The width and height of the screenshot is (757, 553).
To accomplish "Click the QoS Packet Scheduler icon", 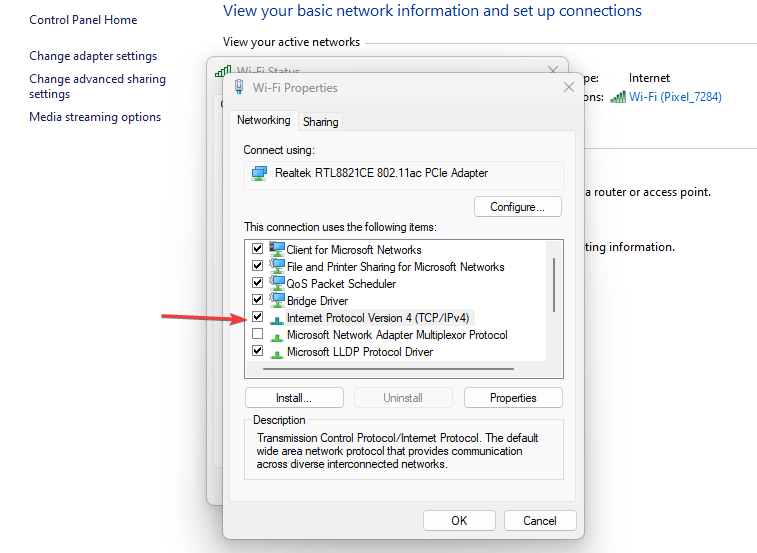I will 277,283.
